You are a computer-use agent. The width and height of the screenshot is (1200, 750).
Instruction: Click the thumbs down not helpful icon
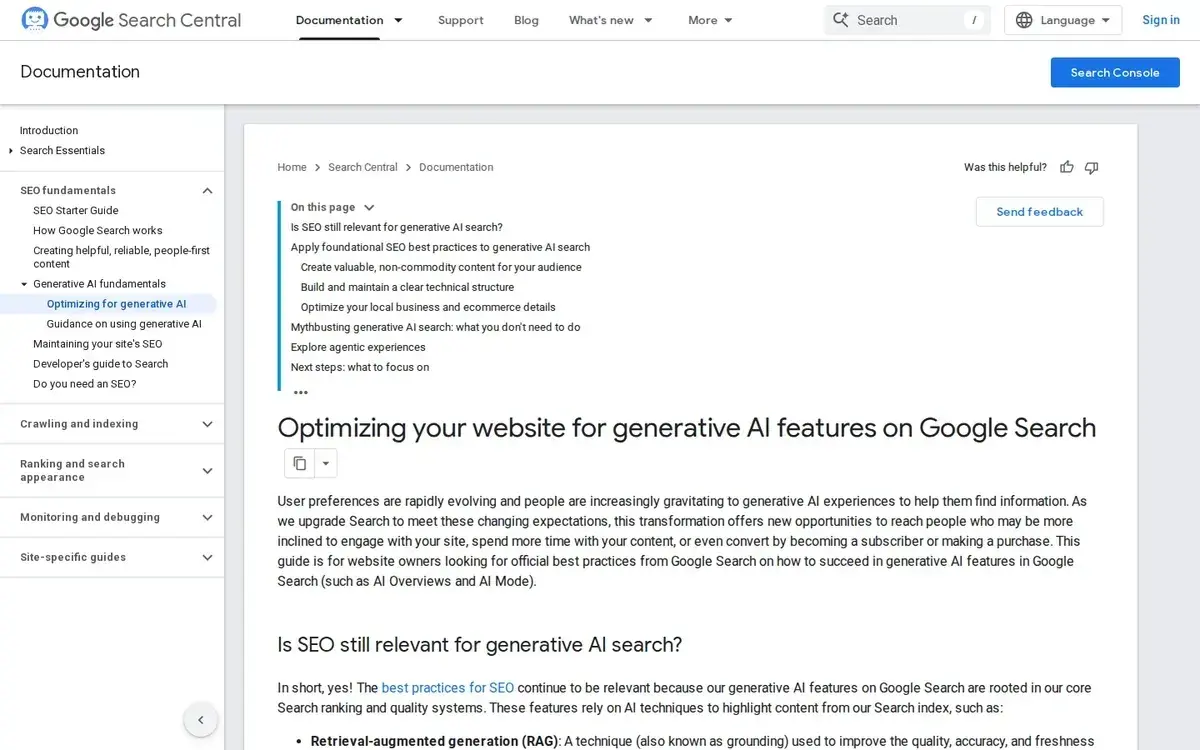click(1092, 167)
